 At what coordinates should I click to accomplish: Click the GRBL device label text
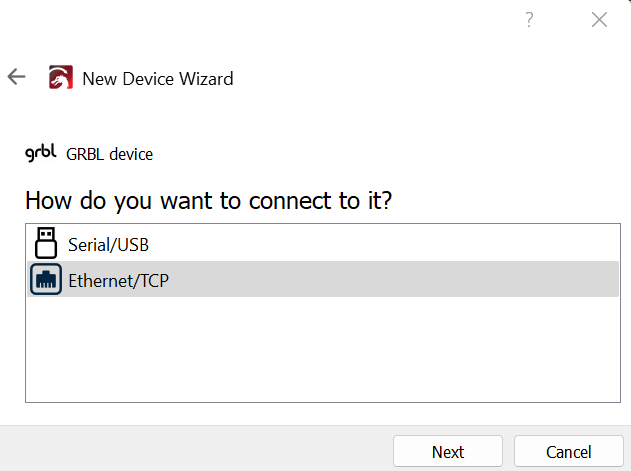coord(109,154)
